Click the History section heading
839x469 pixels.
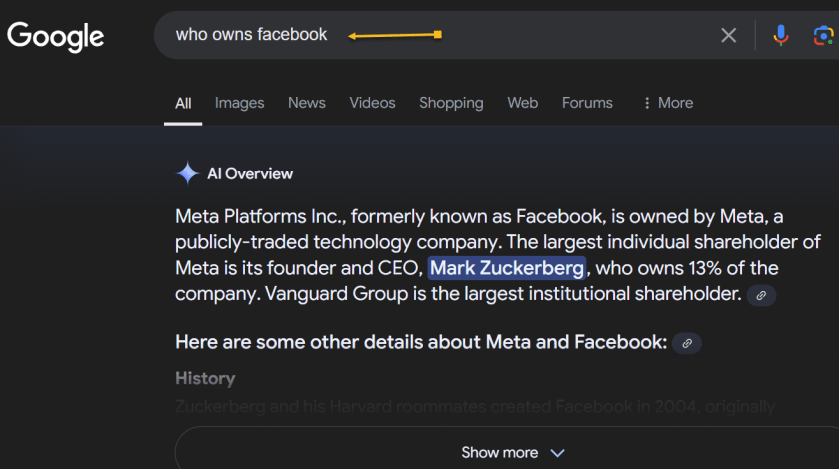[205, 378]
